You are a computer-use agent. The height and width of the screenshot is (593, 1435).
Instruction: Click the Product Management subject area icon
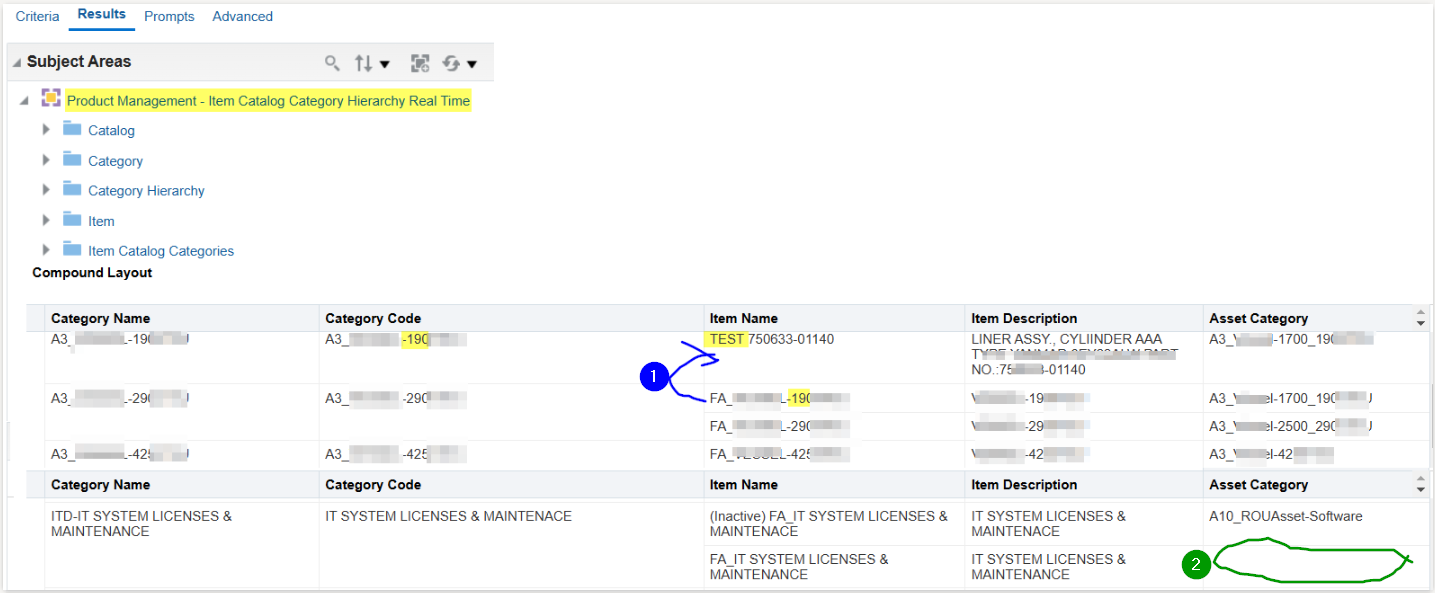click(50, 99)
